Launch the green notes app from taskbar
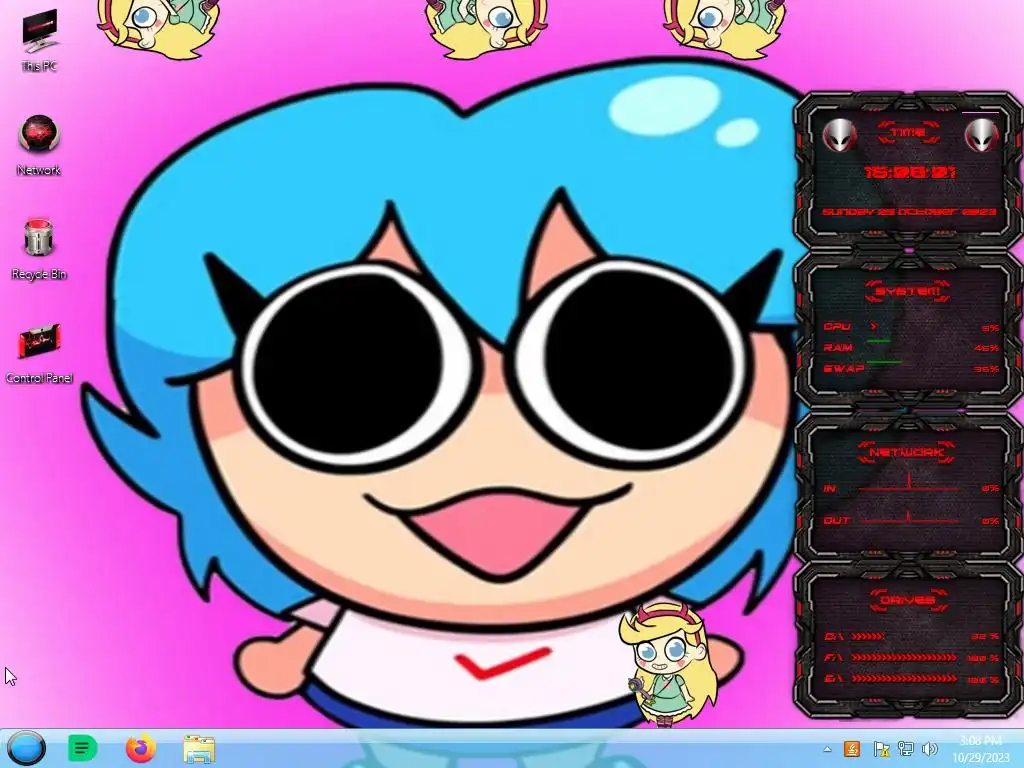 click(x=82, y=748)
